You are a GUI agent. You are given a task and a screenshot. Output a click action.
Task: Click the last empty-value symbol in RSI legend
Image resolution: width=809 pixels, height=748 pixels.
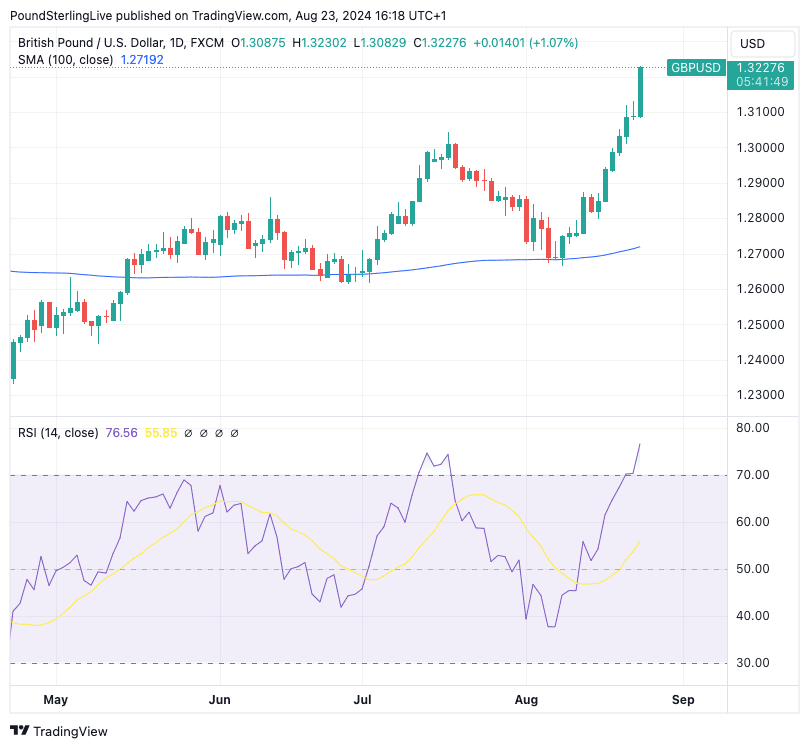(x=235, y=433)
